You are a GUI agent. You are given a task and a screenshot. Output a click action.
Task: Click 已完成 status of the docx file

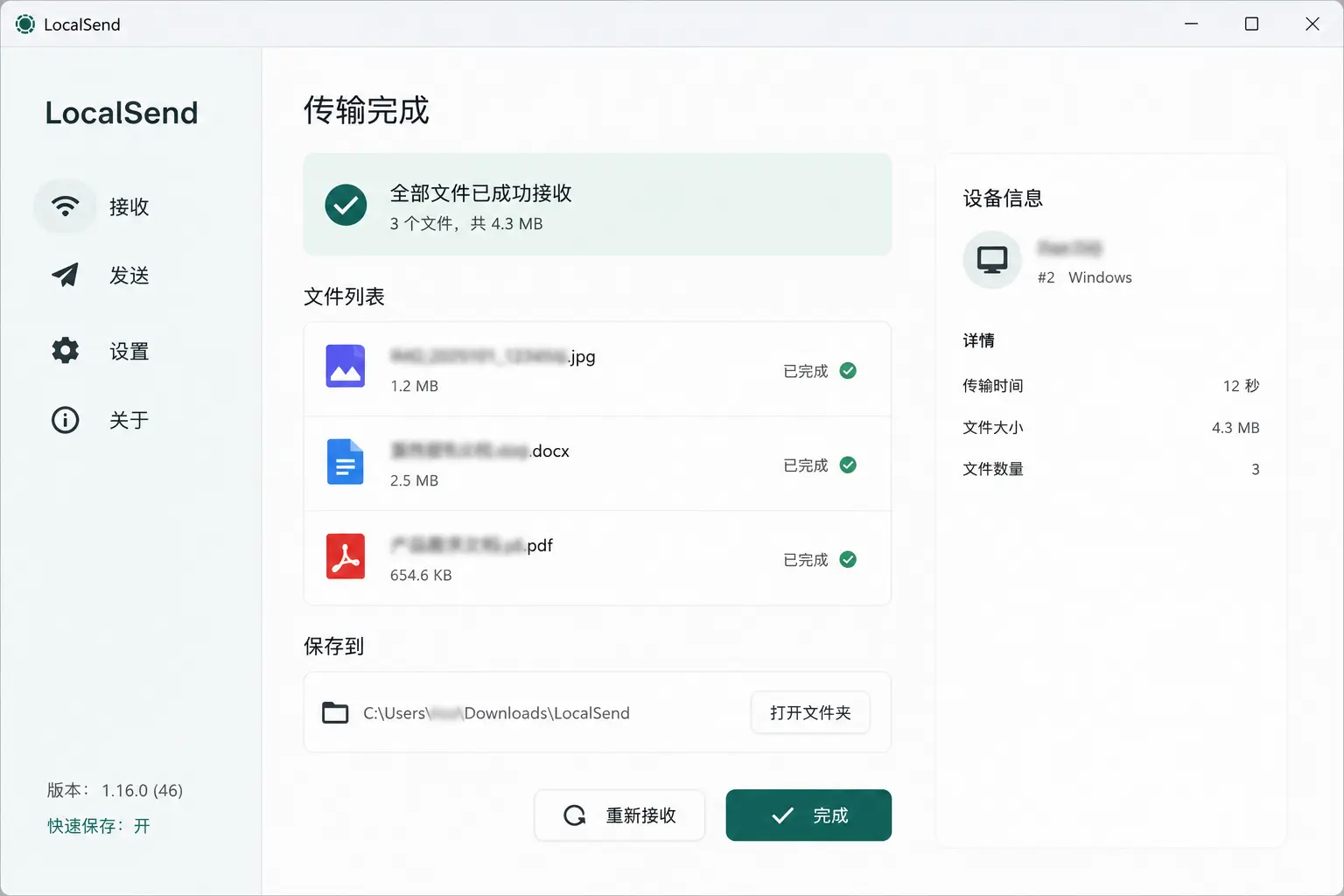coord(806,465)
